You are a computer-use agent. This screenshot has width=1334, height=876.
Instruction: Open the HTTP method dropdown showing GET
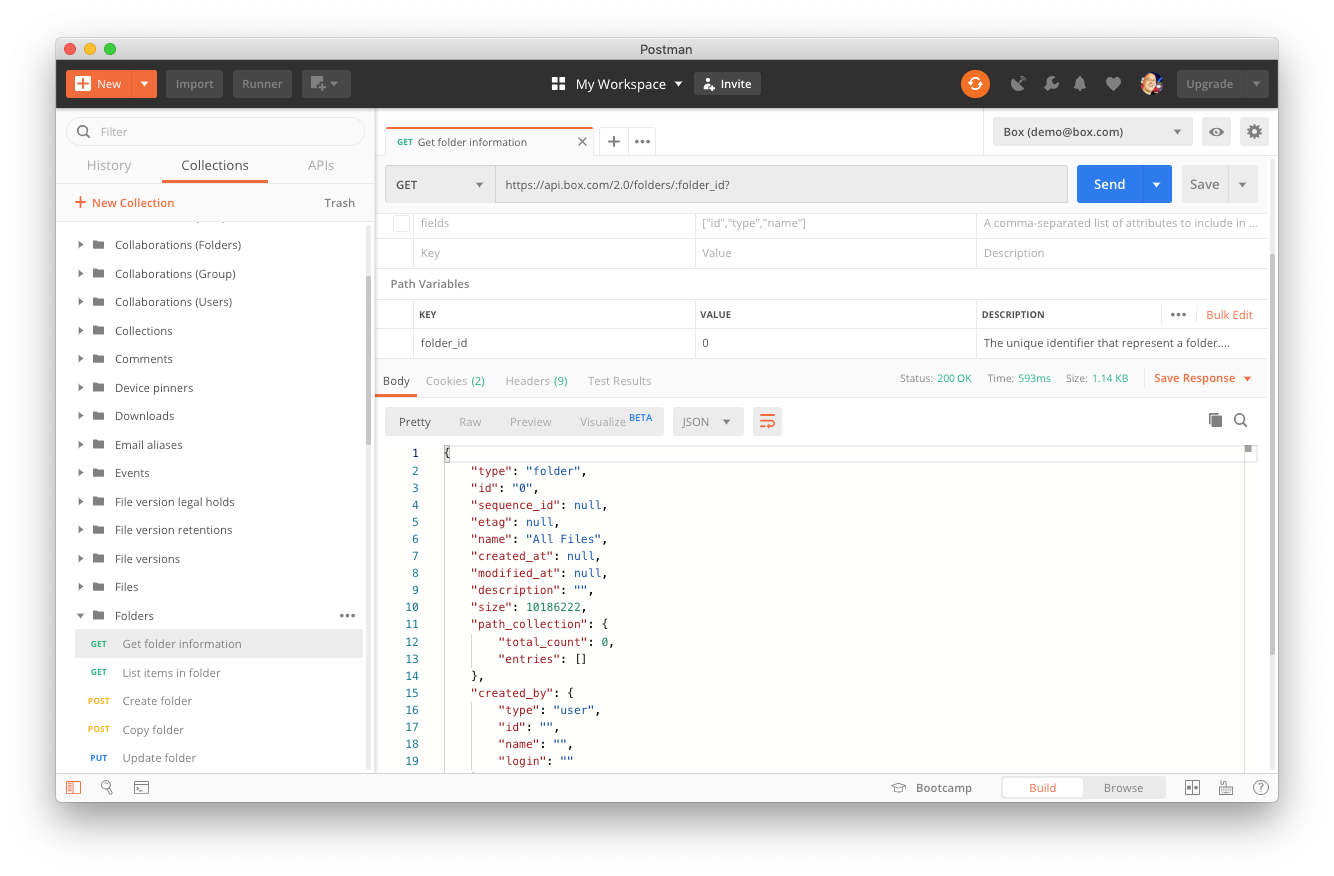[439, 184]
